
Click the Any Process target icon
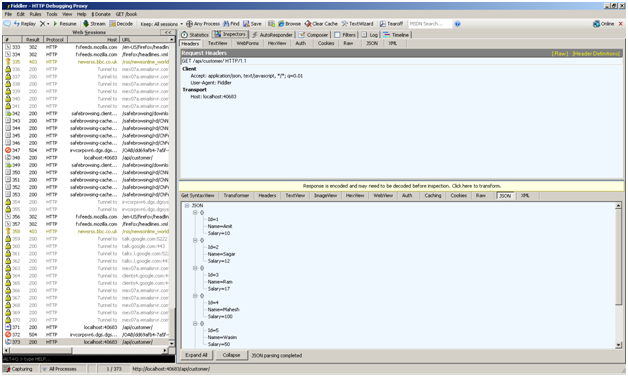pos(189,24)
